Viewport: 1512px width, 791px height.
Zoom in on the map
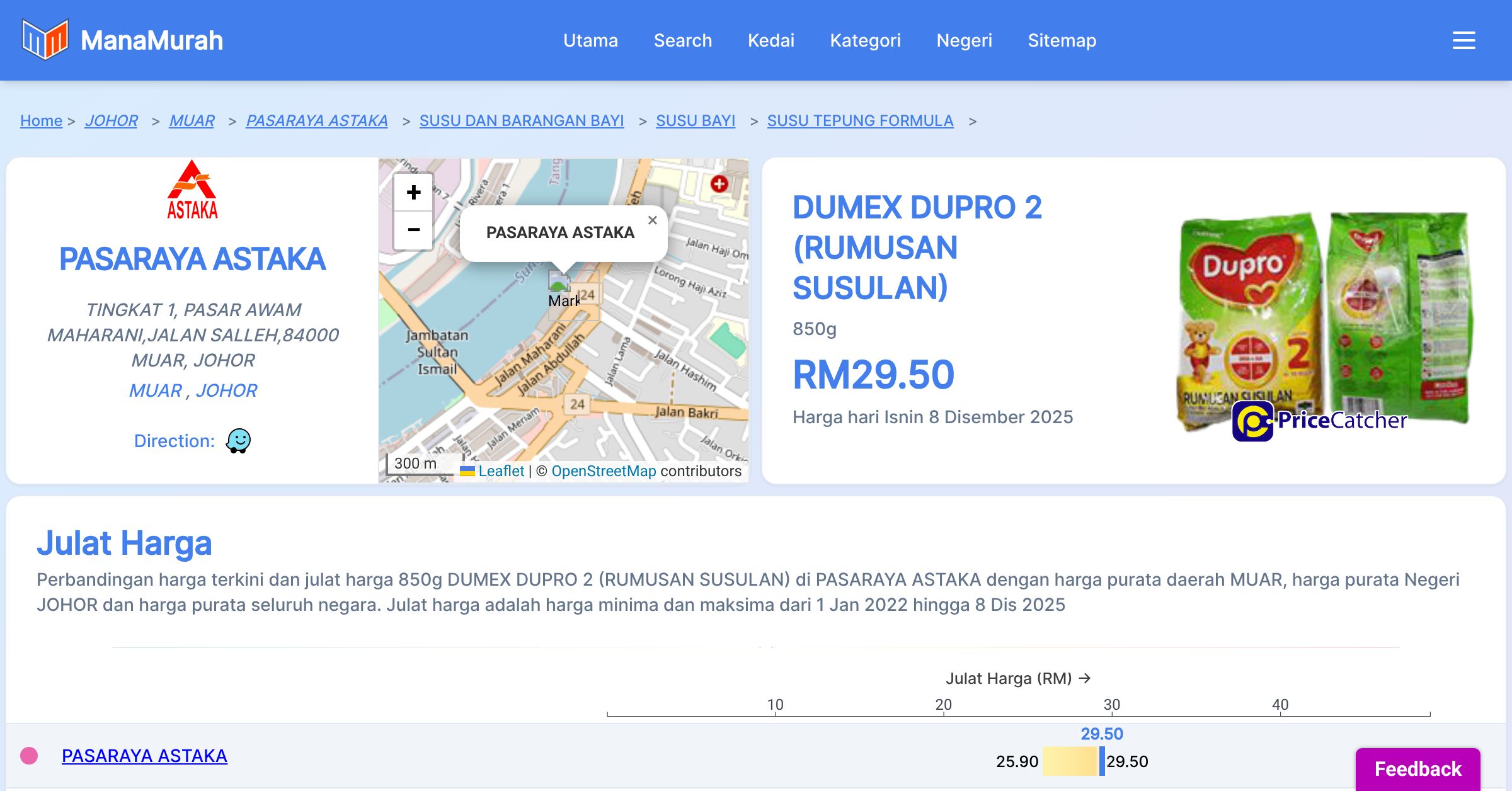(413, 193)
